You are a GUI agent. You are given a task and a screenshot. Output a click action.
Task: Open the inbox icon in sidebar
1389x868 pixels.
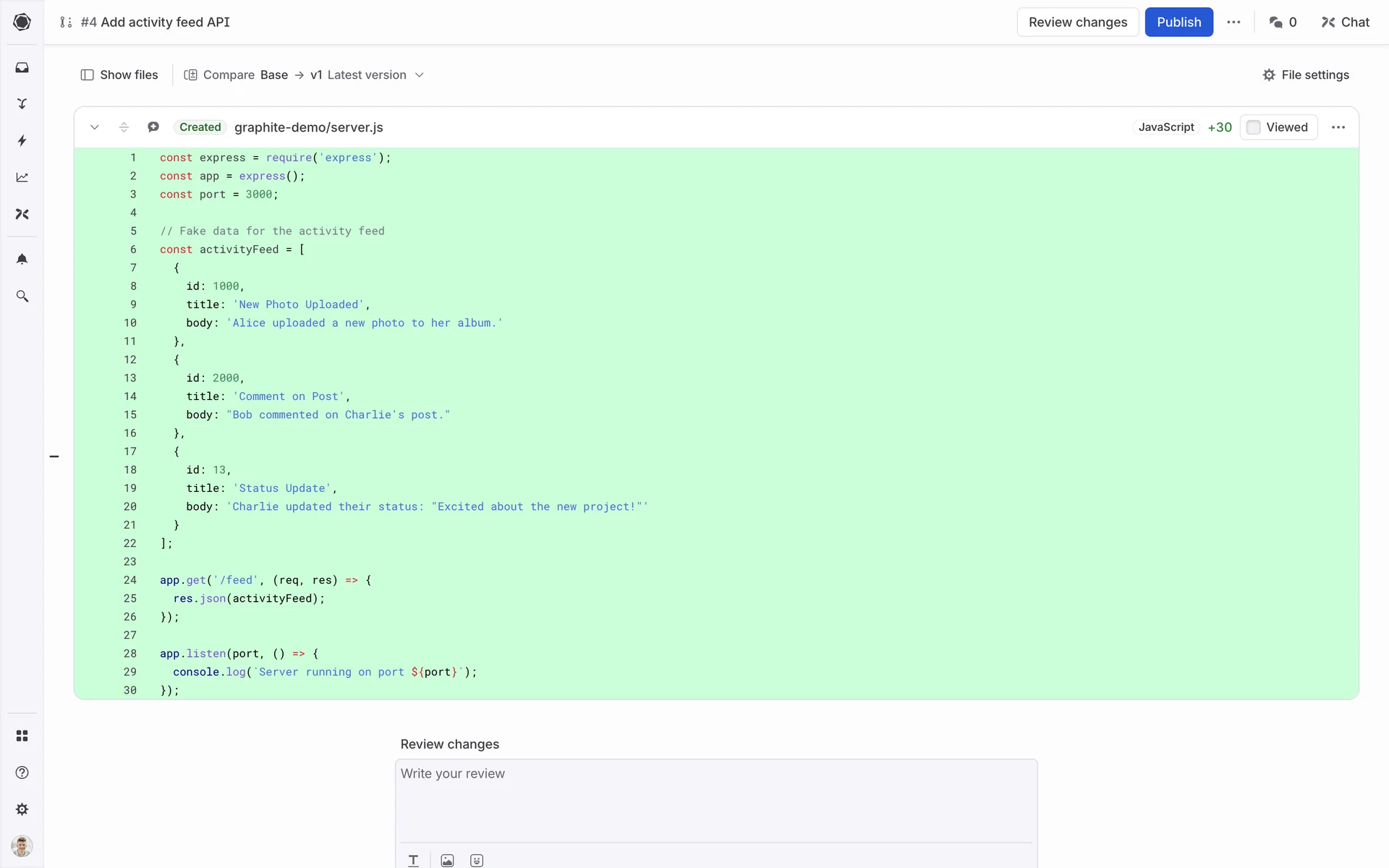pyautogui.click(x=22, y=67)
